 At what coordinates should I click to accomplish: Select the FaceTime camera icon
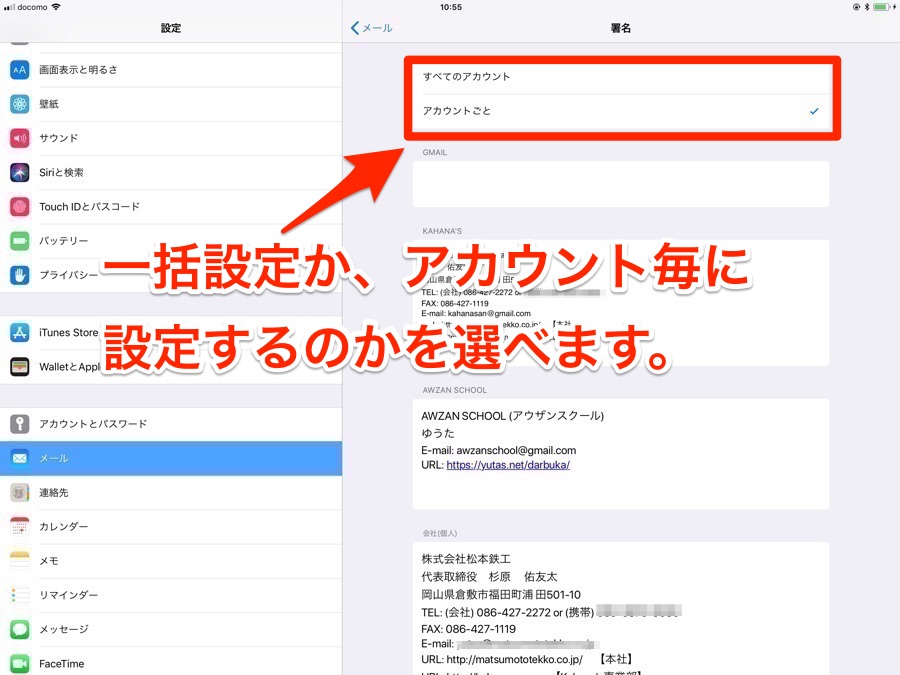tap(18, 663)
